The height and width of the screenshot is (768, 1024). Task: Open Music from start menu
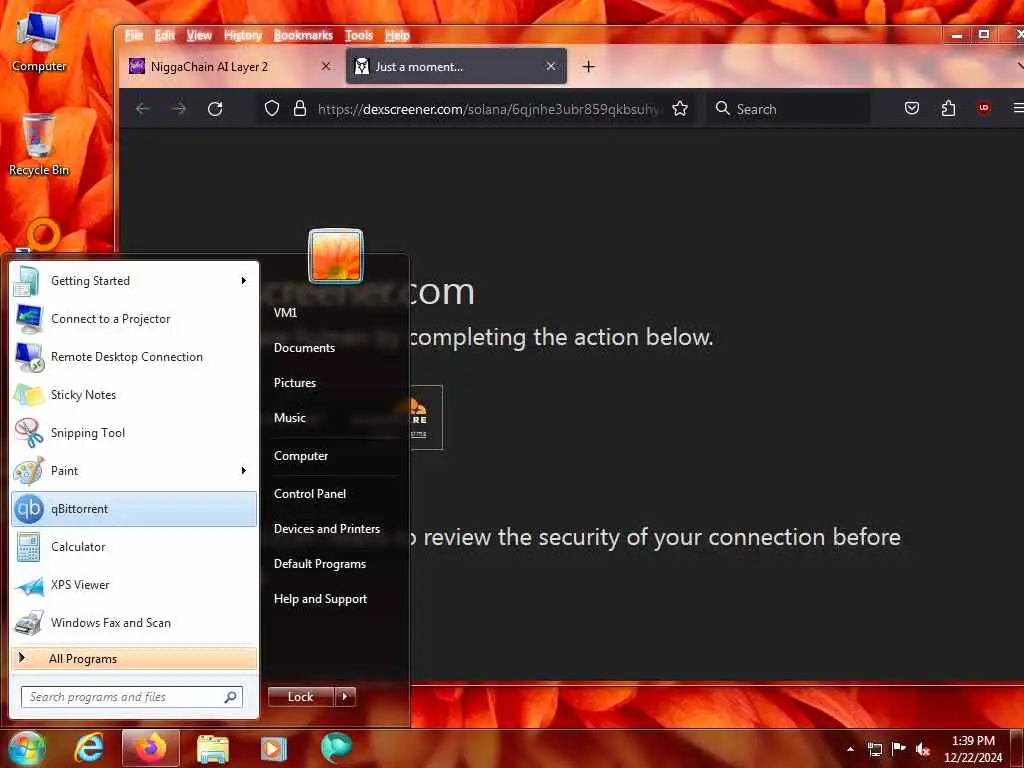tap(289, 418)
